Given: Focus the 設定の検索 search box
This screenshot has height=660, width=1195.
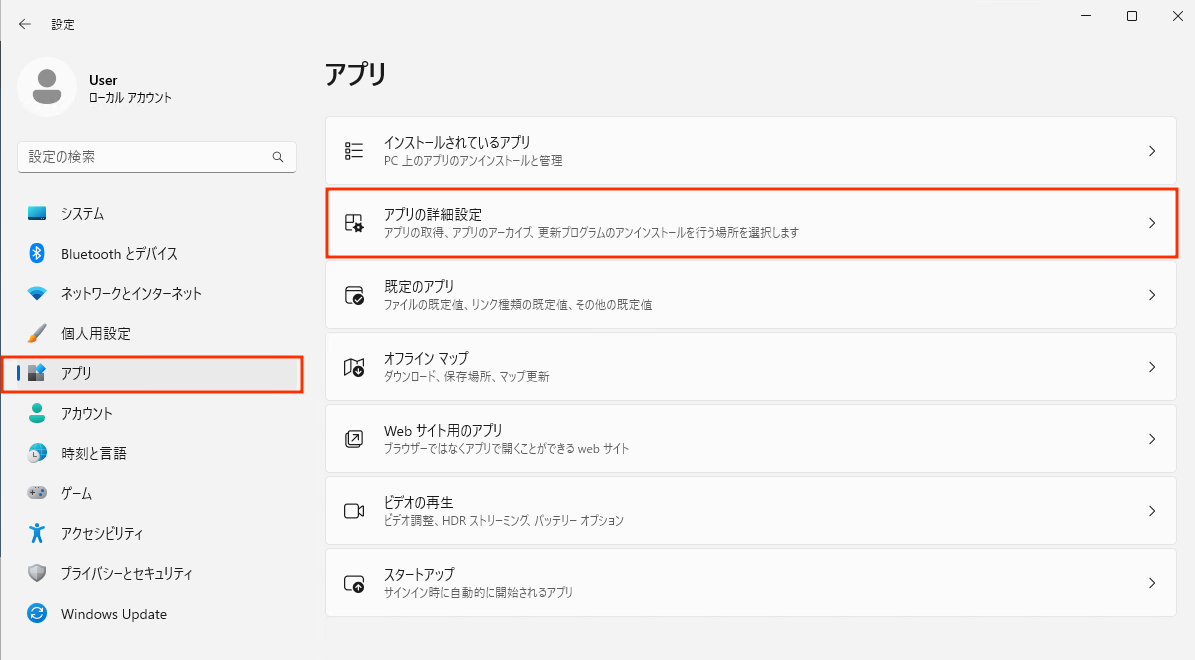Looking at the screenshot, I should pyautogui.click(x=145, y=157).
